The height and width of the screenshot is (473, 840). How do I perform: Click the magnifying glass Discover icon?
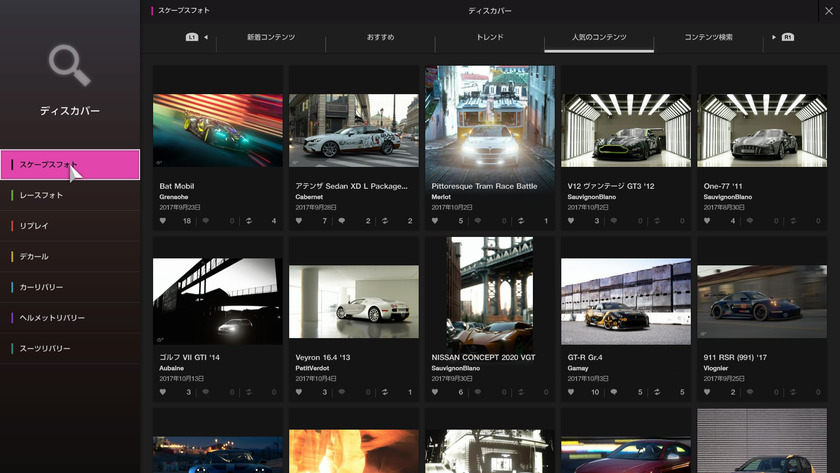[69, 67]
